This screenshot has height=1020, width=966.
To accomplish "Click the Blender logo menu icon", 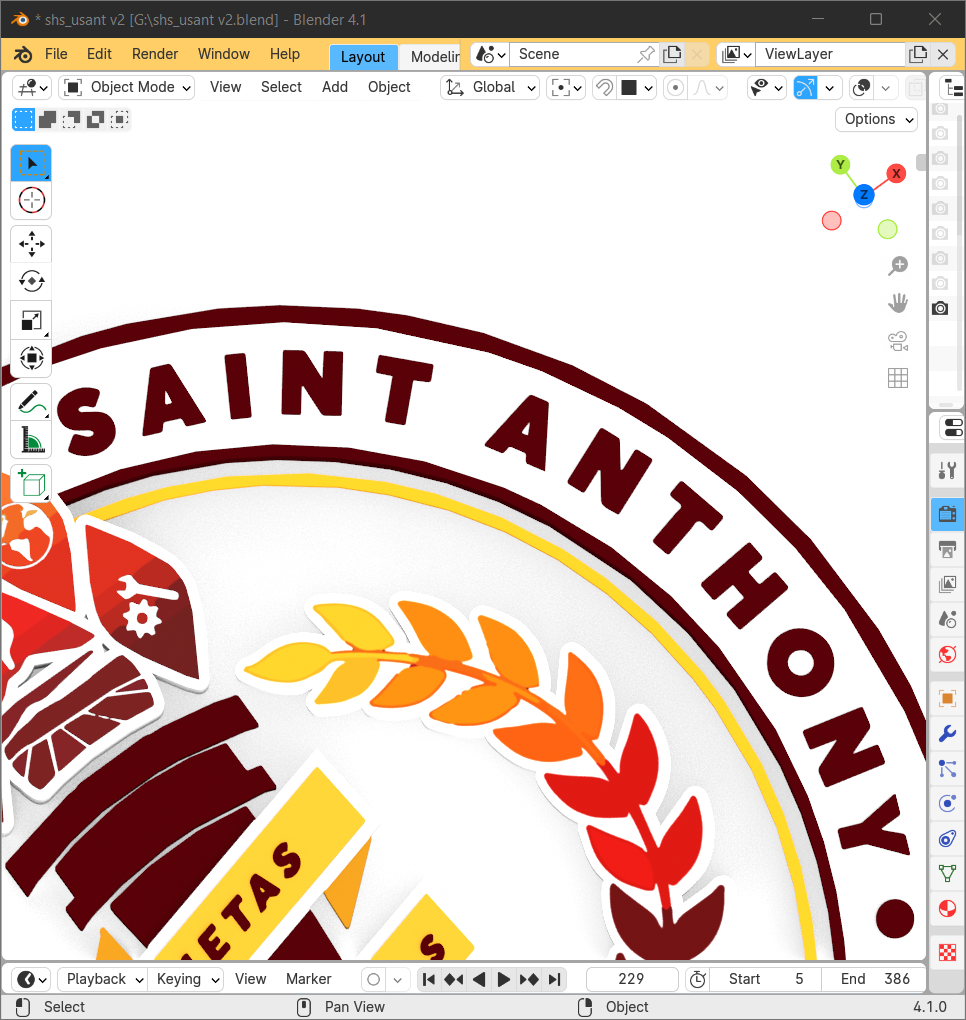I will [x=23, y=55].
